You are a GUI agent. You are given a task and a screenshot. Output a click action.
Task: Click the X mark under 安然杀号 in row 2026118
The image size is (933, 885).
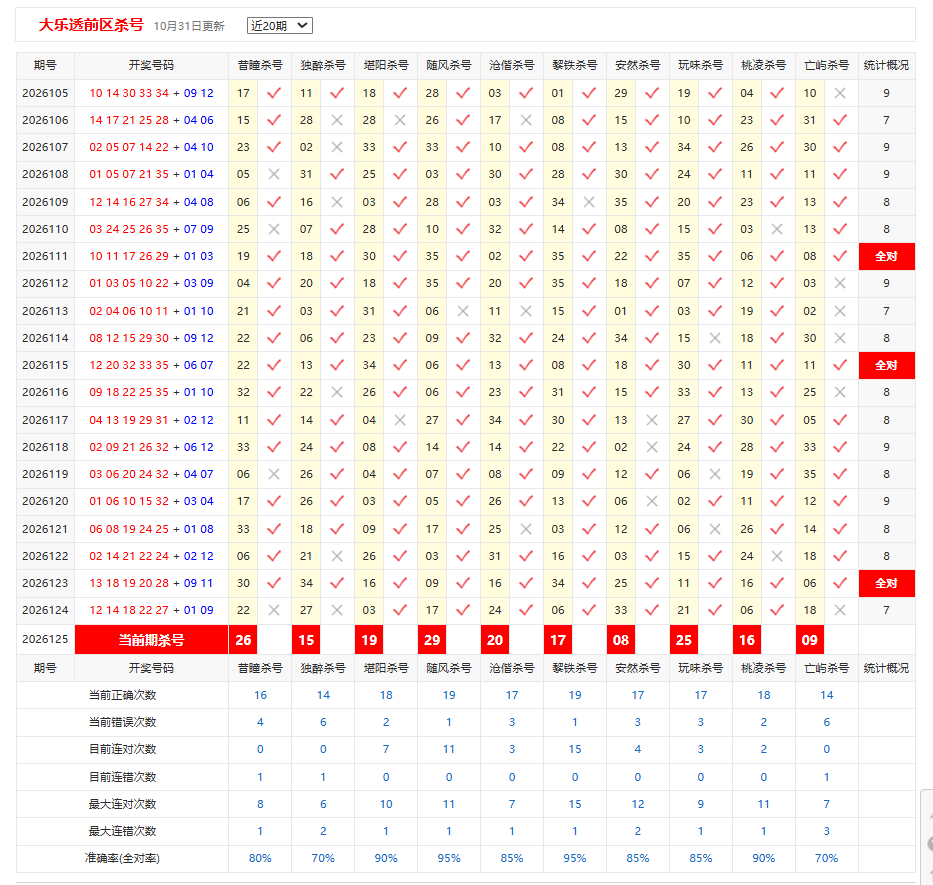[x=652, y=447]
